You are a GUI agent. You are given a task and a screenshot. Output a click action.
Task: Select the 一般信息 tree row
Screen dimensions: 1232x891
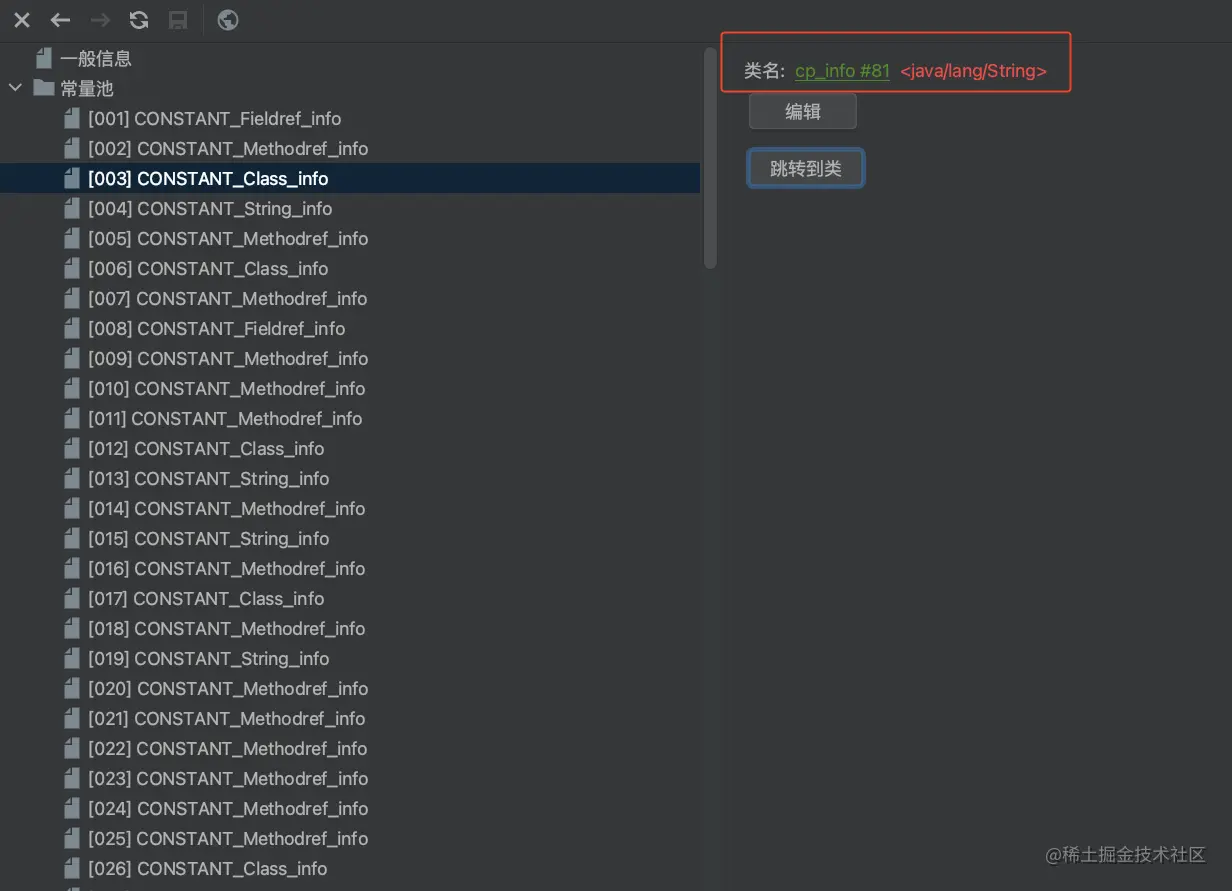(x=350, y=58)
